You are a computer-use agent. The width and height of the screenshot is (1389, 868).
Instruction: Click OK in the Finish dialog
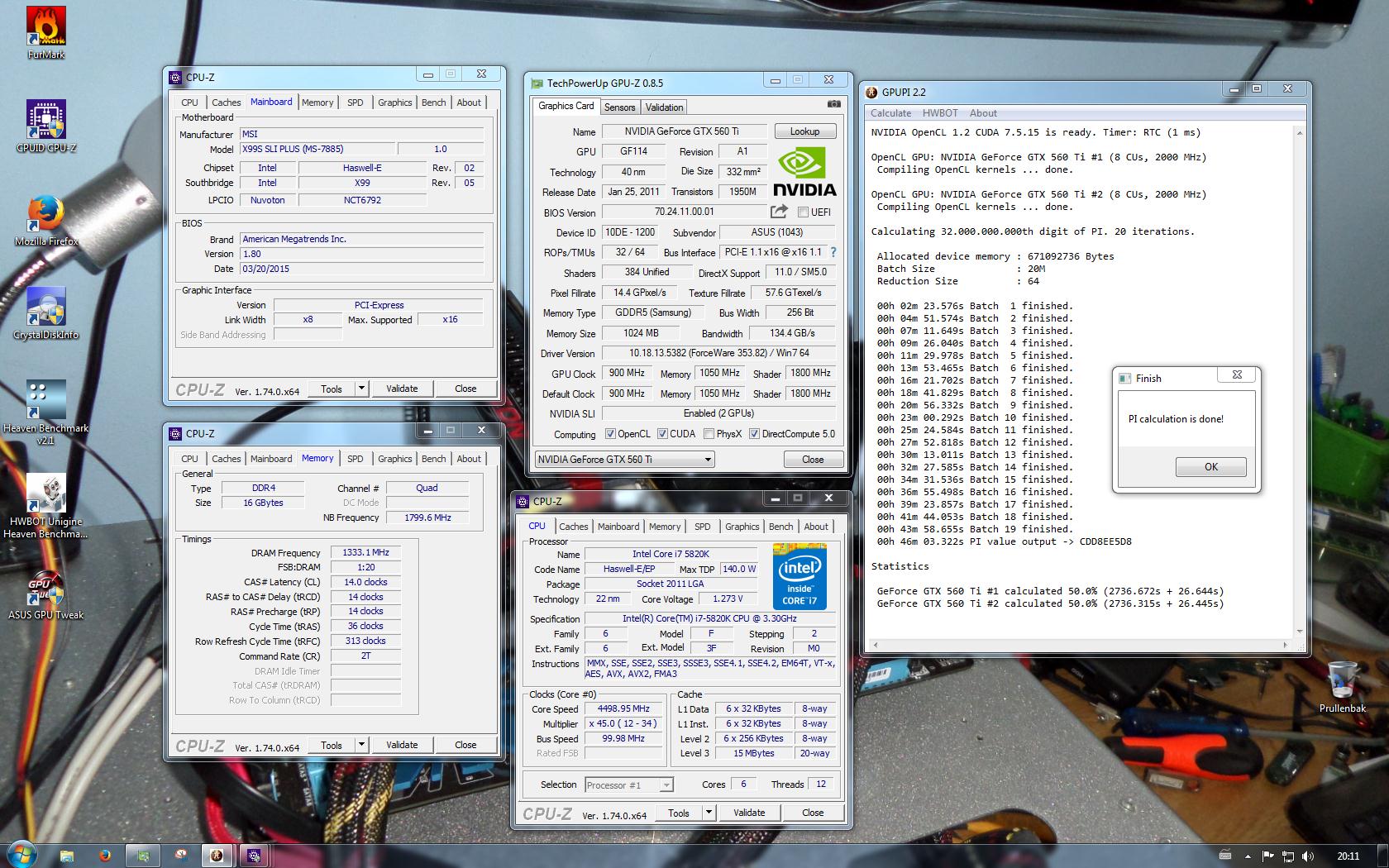tap(1210, 467)
